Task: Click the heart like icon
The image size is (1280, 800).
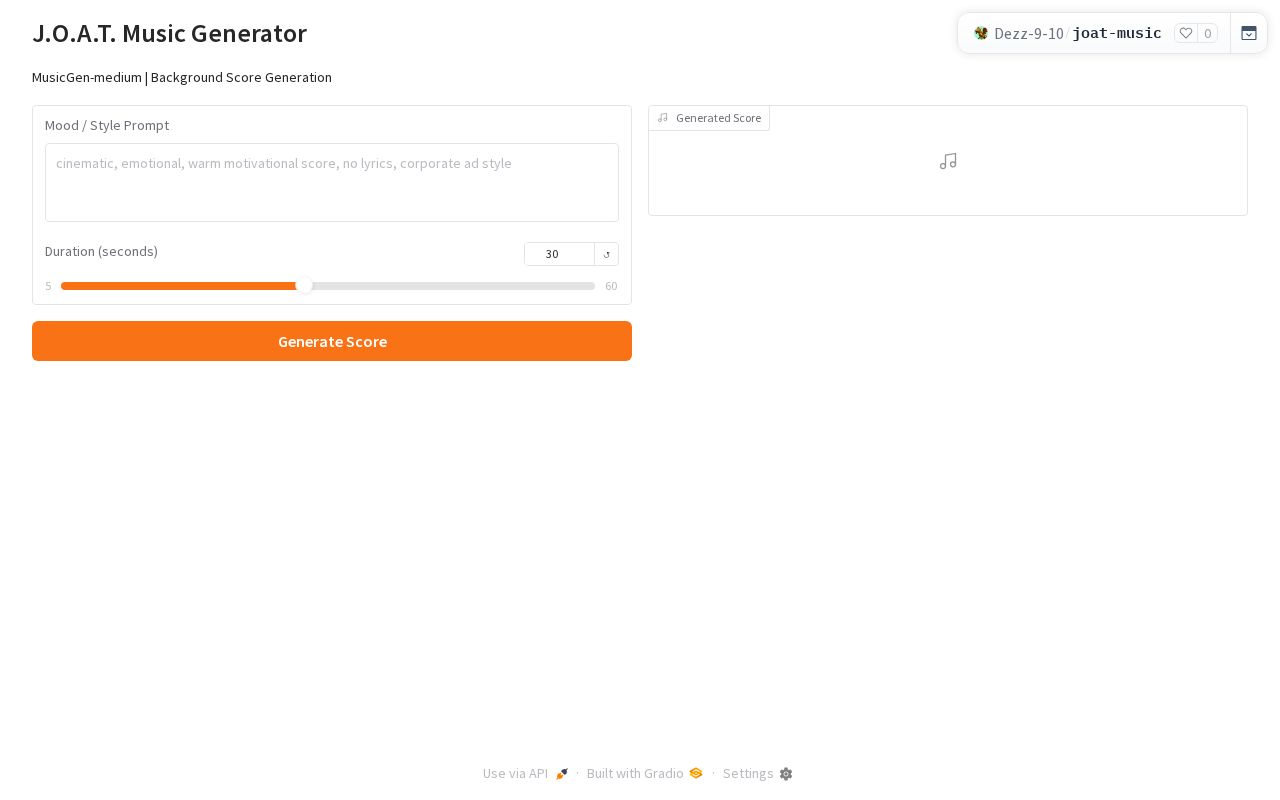Action: [1186, 33]
